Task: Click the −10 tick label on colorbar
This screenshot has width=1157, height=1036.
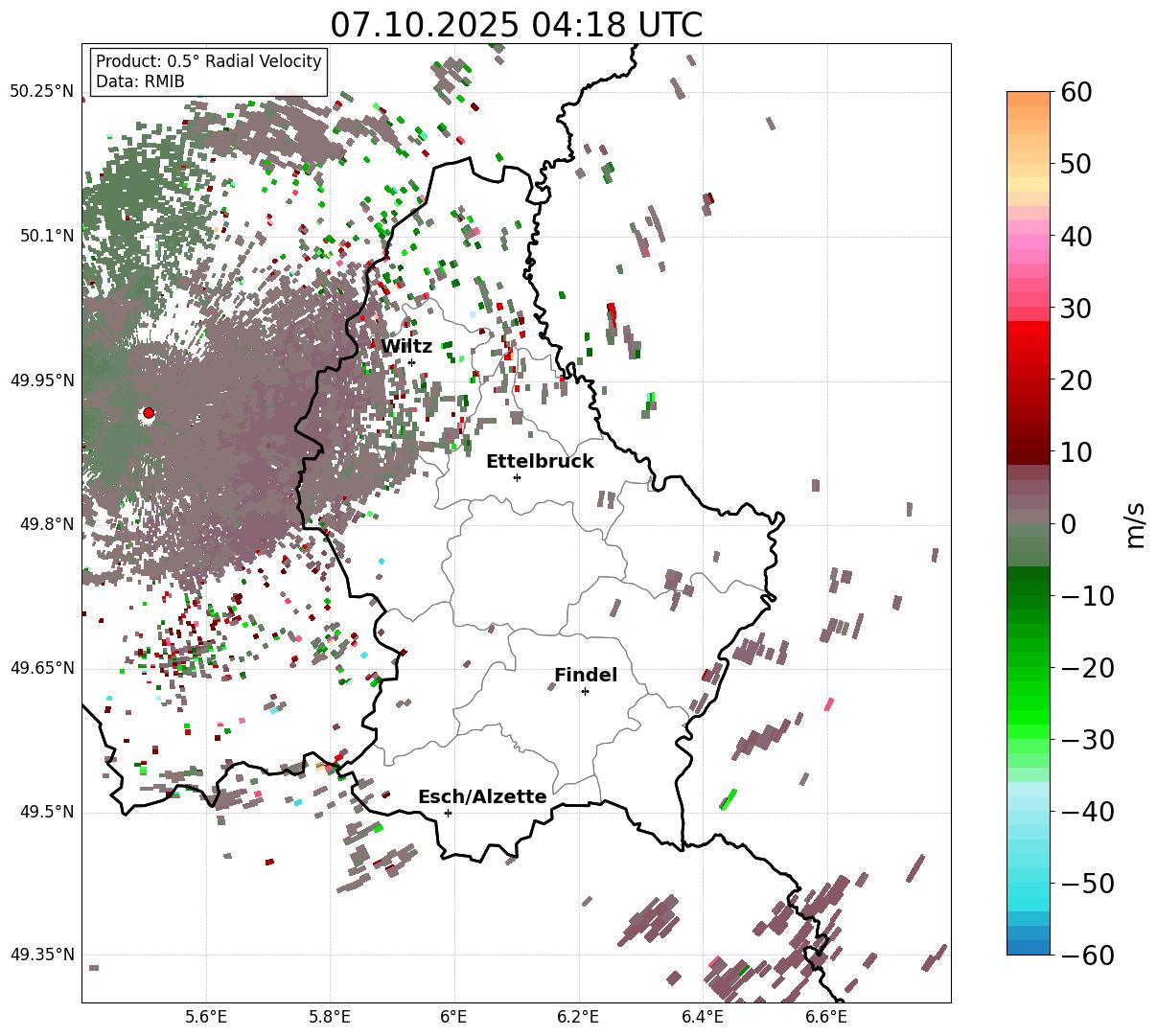Action: point(1087,596)
